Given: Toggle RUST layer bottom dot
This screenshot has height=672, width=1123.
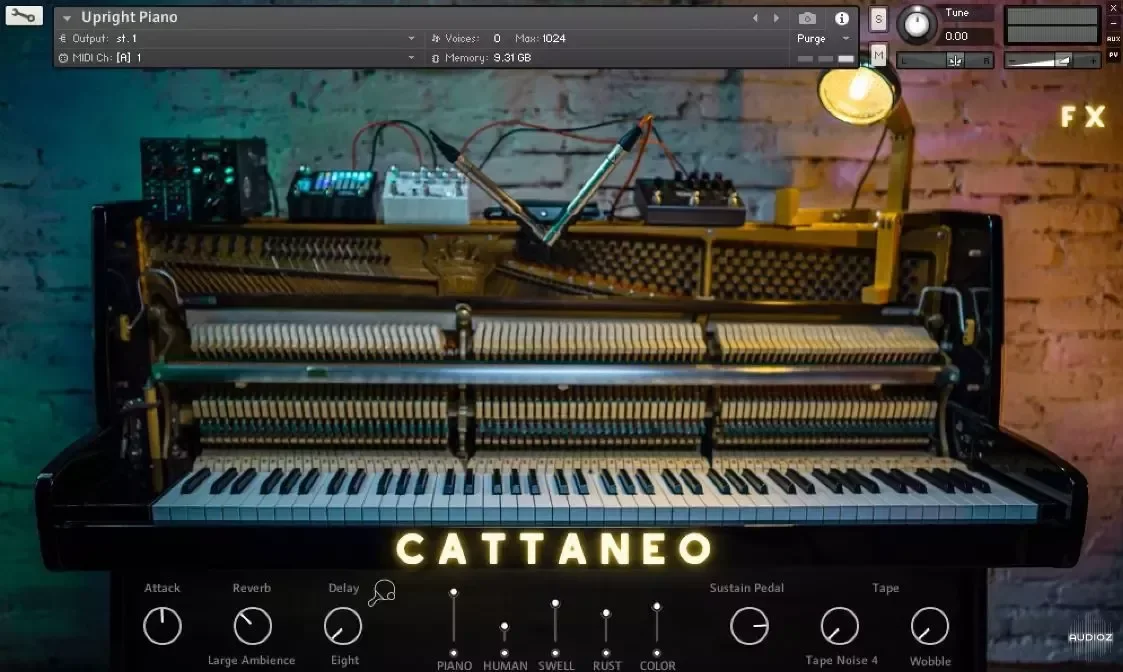Looking at the screenshot, I should (606, 653).
